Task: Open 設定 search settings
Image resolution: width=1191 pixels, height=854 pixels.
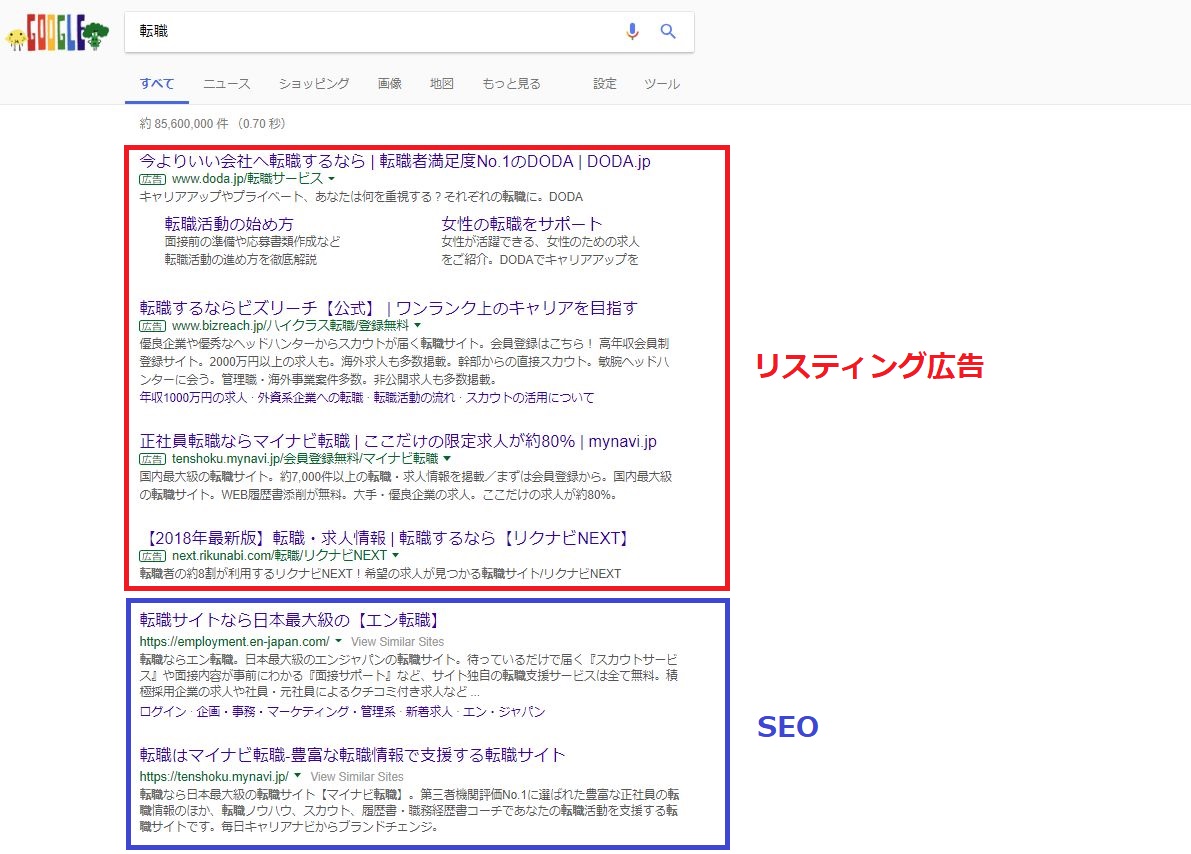Action: click(605, 84)
